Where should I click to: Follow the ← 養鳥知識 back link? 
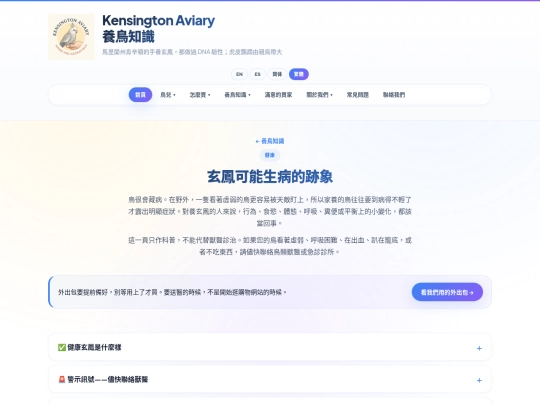[270, 141]
